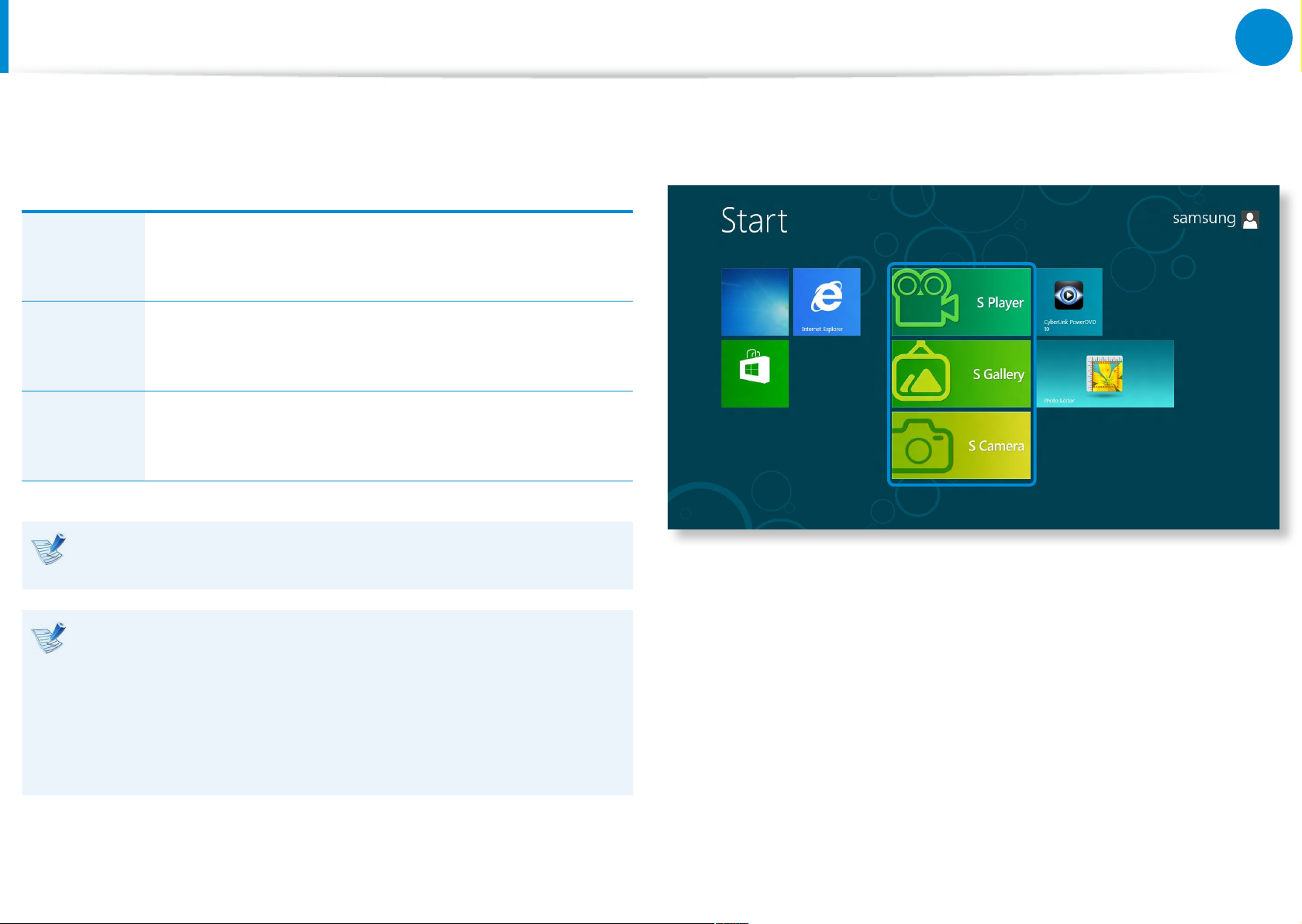Click the movie camera icon on S Player

(x=924, y=299)
